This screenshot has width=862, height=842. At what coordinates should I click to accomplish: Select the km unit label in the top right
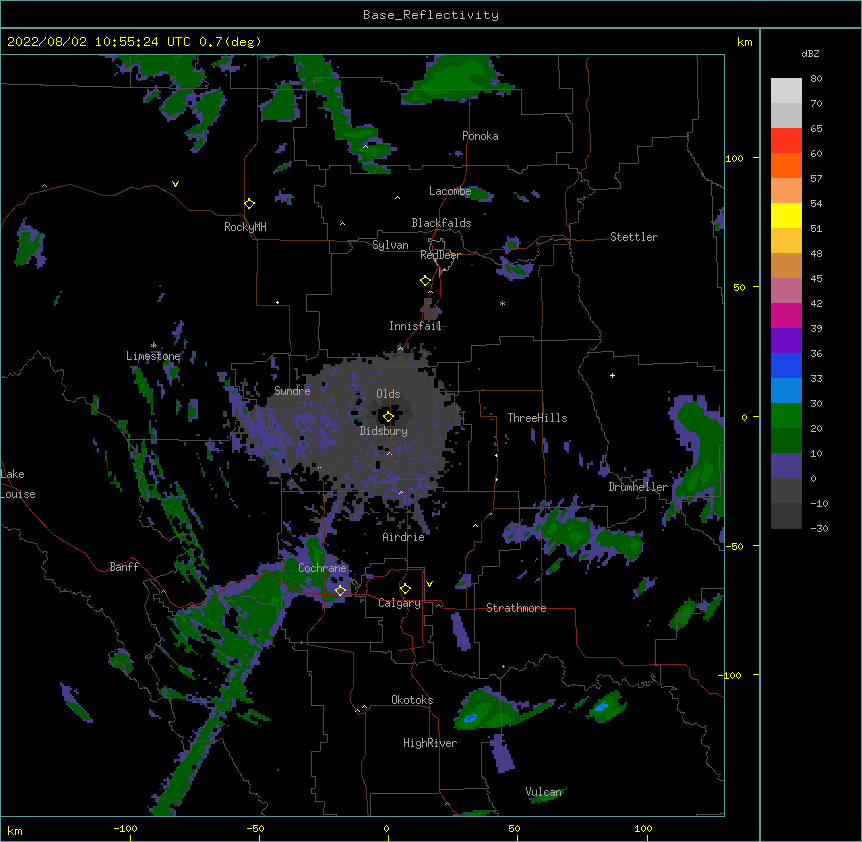click(x=744, y=42)
